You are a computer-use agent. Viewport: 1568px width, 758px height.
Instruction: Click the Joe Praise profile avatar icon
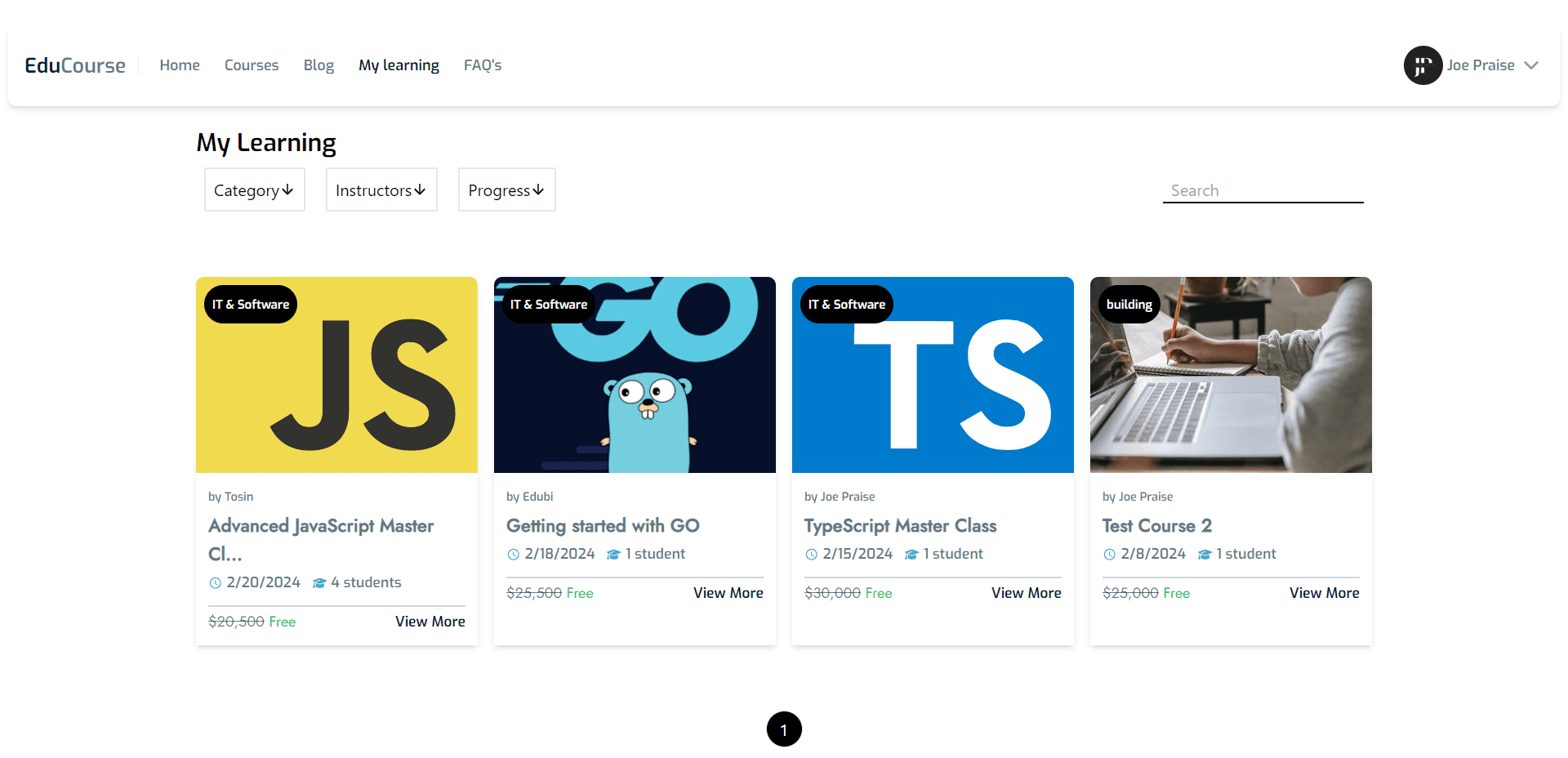[x=1422, y=65]
